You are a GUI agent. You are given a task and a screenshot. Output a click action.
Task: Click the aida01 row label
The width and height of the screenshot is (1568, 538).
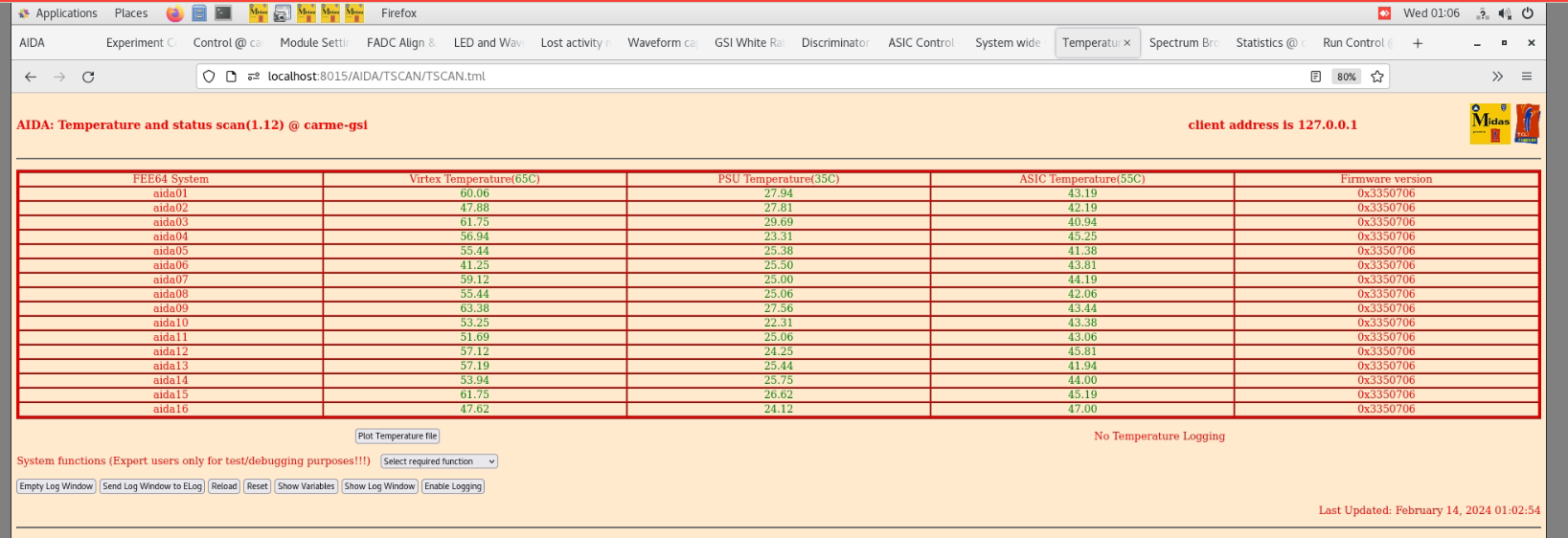click(x=170, y=193)
